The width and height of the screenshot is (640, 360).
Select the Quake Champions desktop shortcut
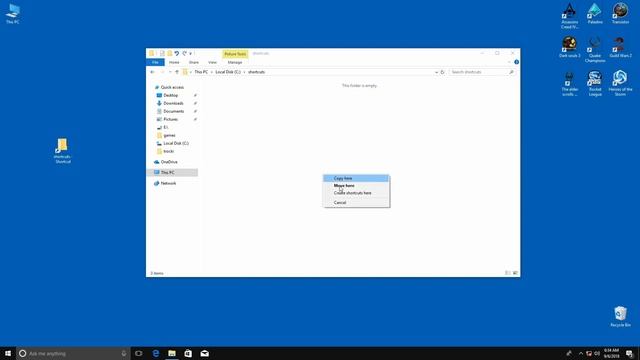[595, 49]
